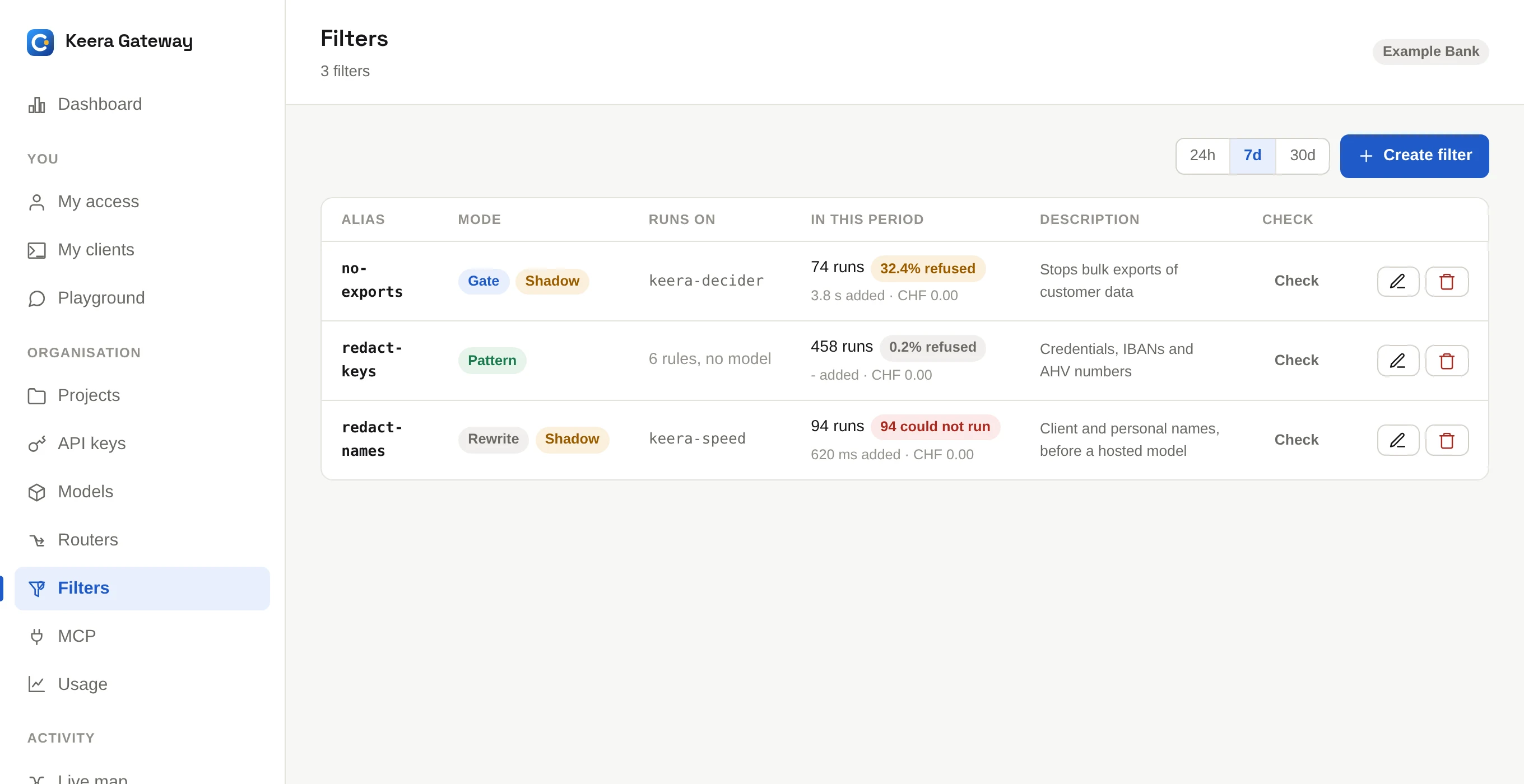Image resolution: width=1524 pixels, height=784 pixels.
Task: Click the Usage line chart icon
Action: tap(36, 684)
